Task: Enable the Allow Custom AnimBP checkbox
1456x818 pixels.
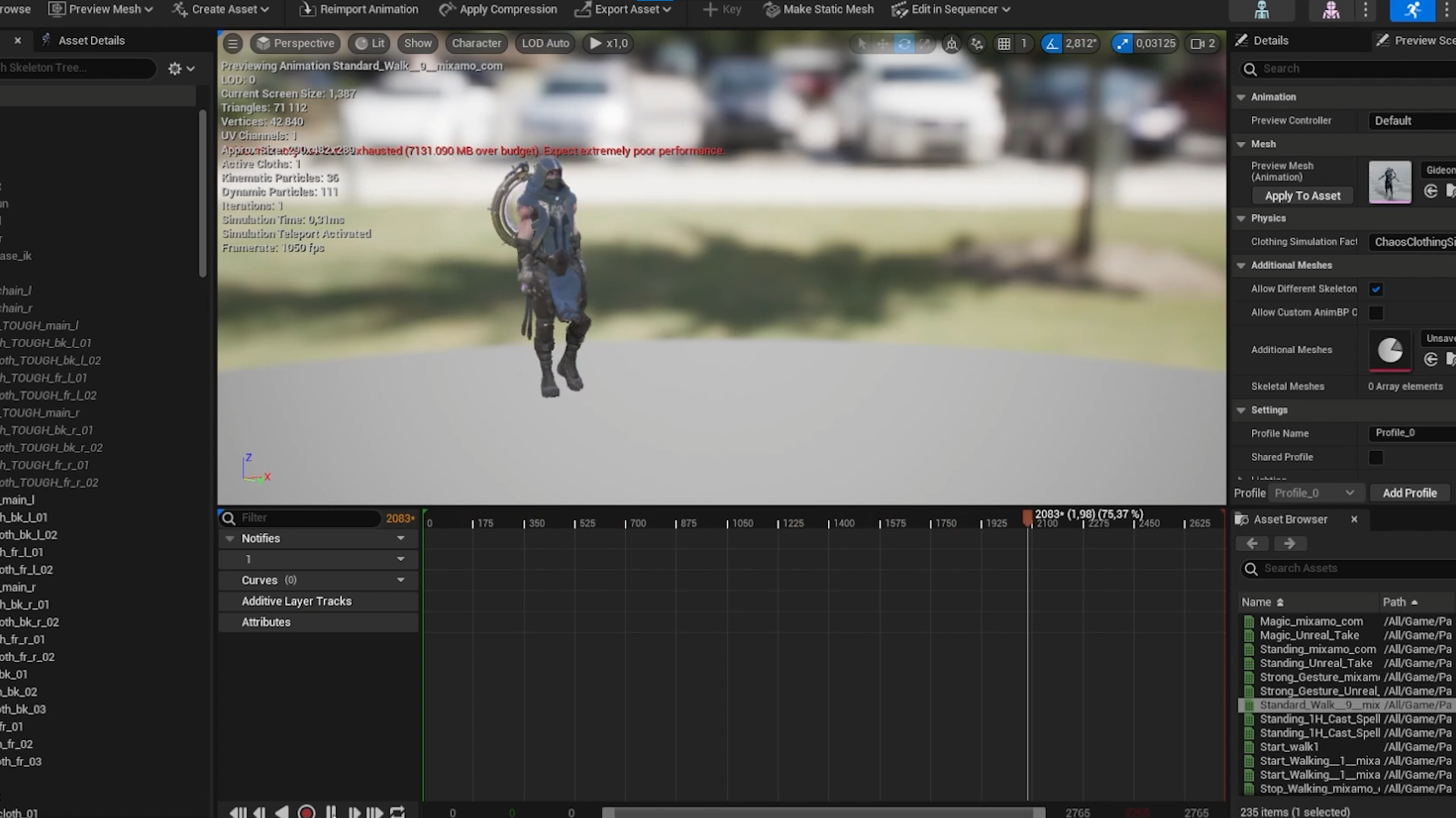Action: [x=1376, y=313]
